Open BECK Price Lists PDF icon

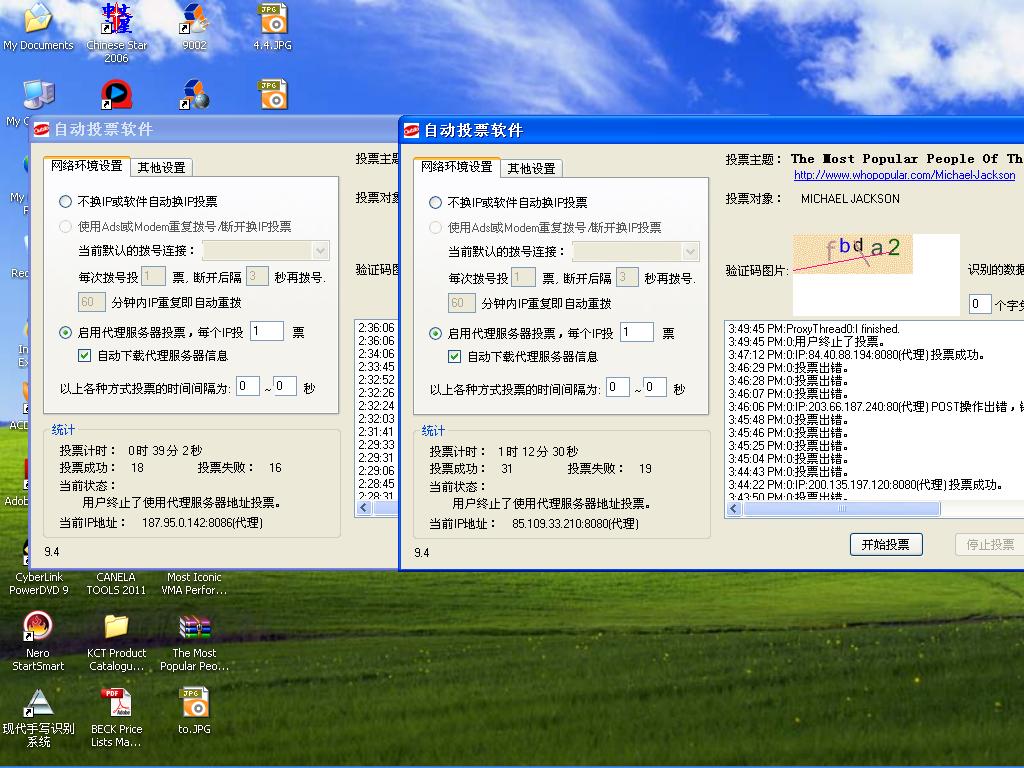(116, 703)
